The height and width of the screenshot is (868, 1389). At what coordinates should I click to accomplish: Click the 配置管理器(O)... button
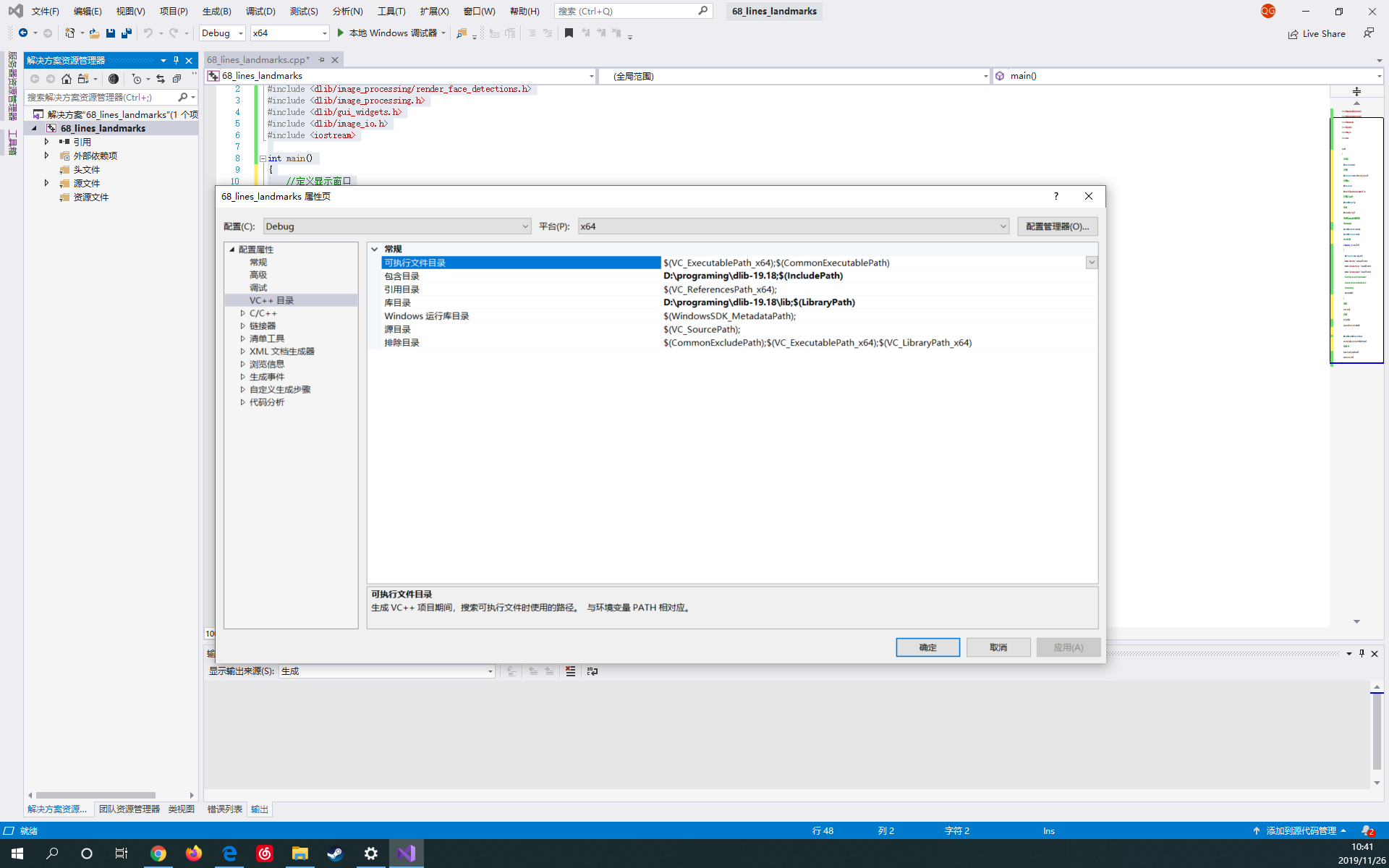tap(1057, 226)
